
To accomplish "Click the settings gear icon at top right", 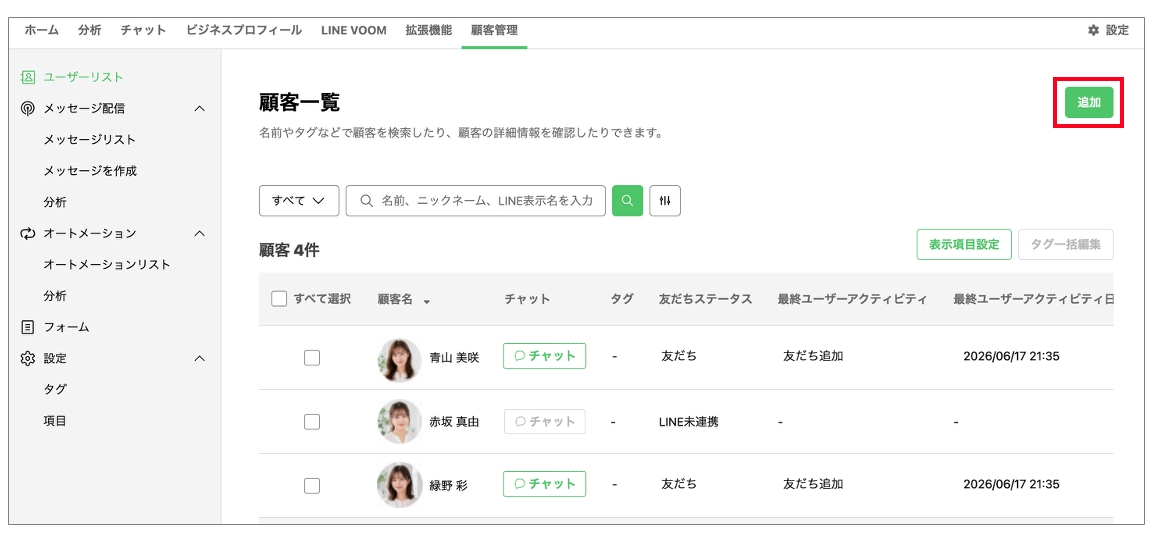I will (1093, 30).
